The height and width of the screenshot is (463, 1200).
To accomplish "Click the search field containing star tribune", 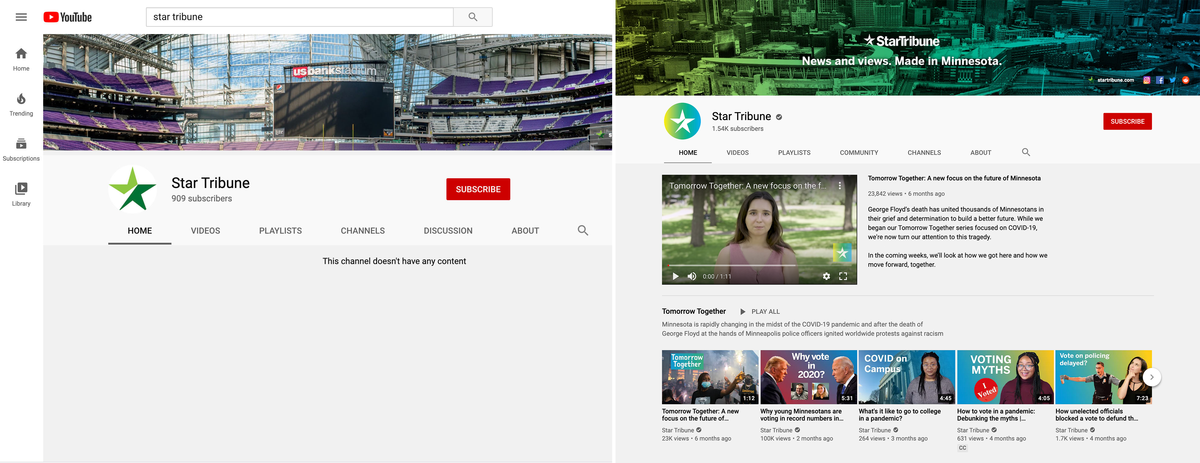I will point(300,17).
